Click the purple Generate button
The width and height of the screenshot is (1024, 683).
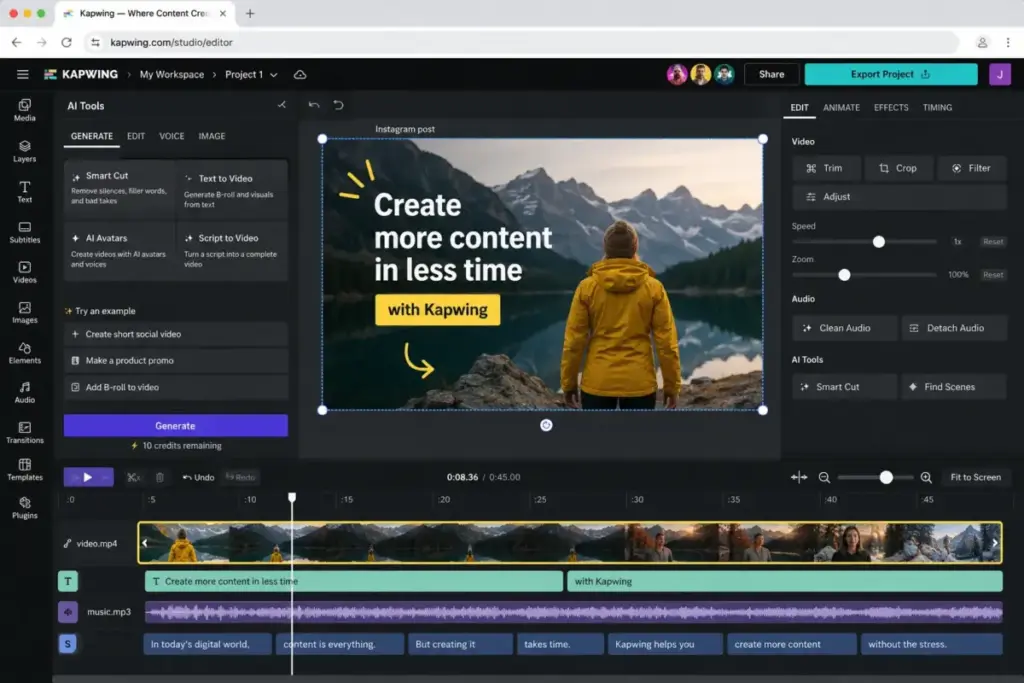pos(176,426)
